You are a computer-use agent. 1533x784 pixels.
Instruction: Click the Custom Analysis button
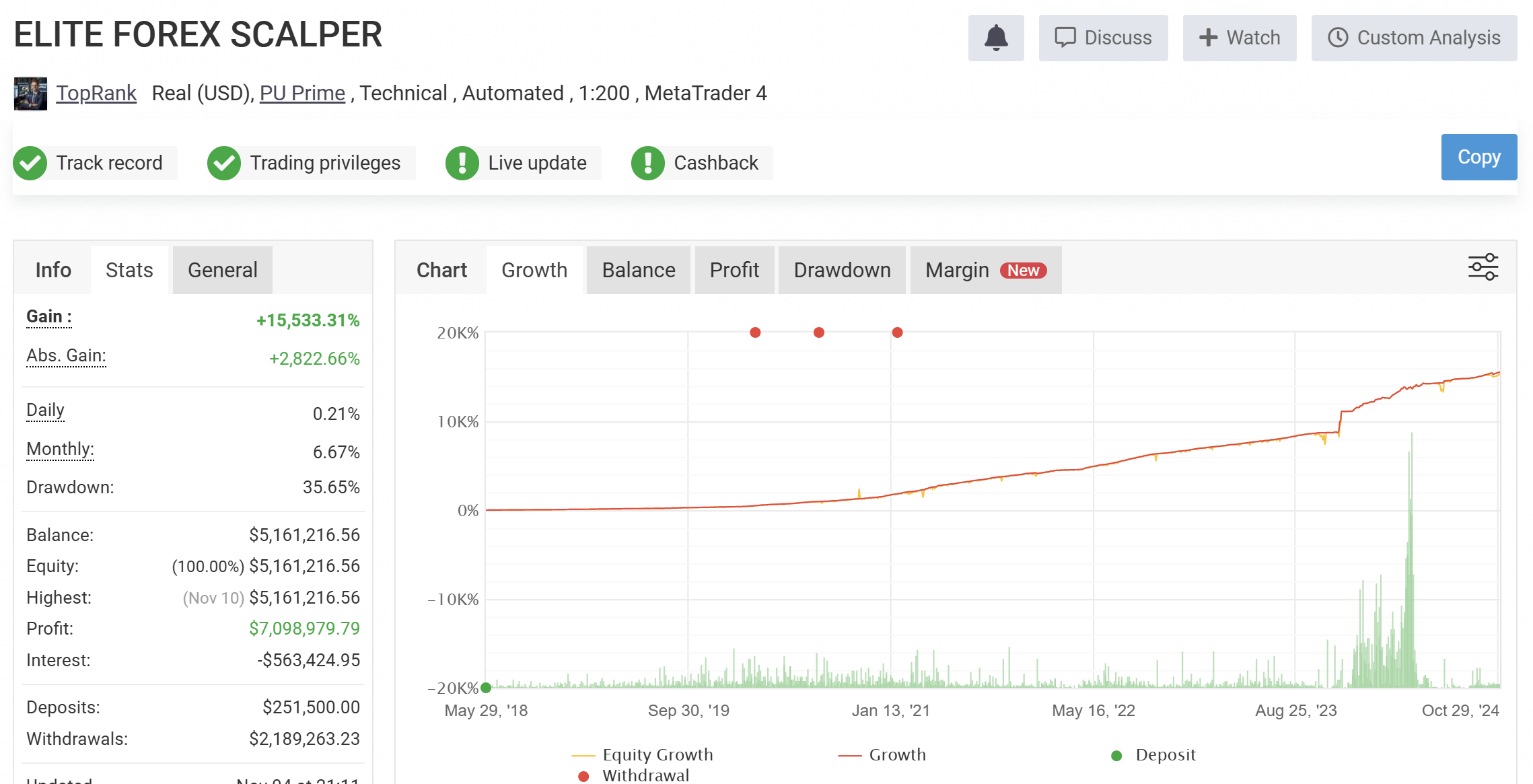[x=1414, y=38]
